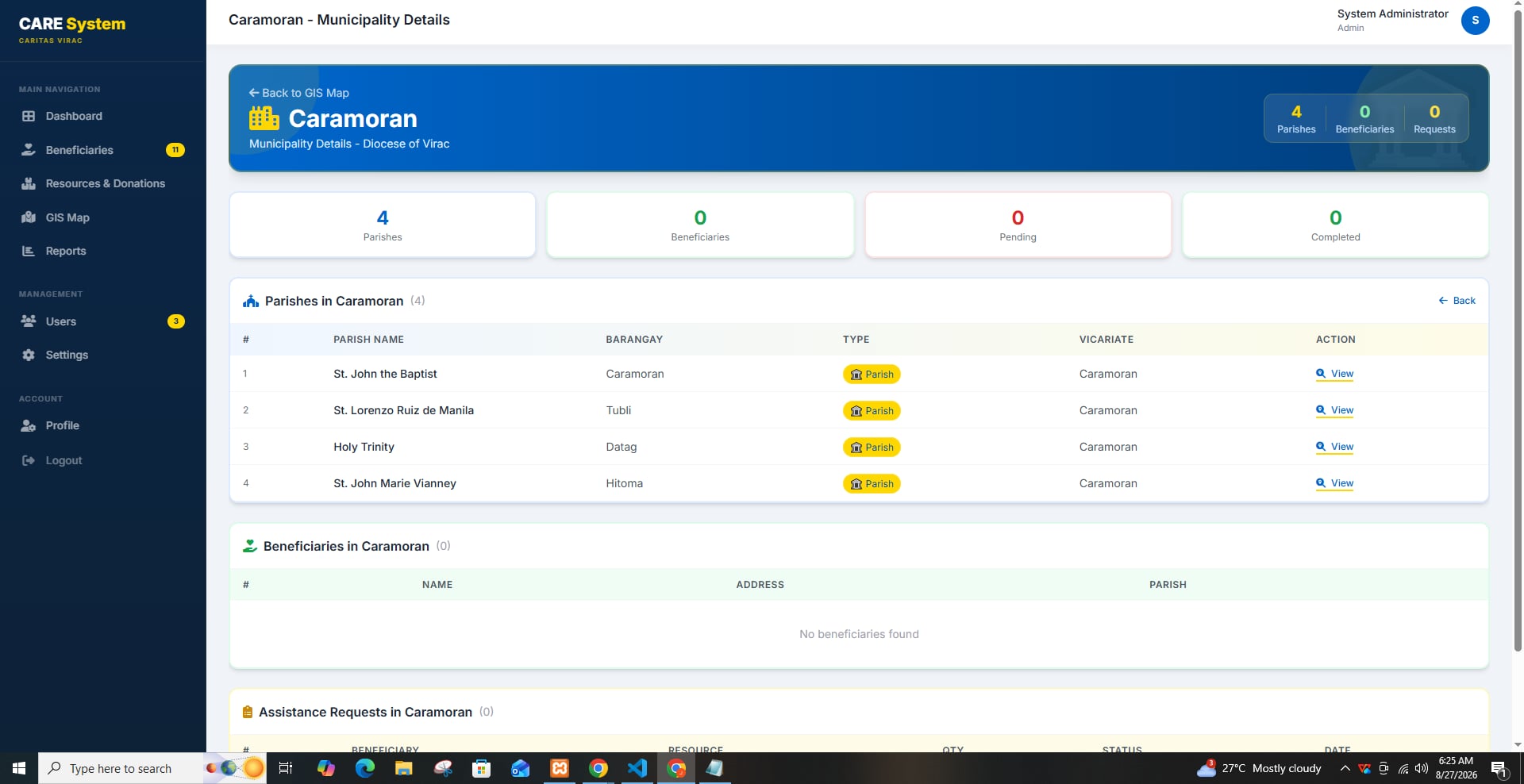Viewport: 1524px width, 784px height.
Task: Click the Beneficiaries stat card showing 0
Action: (x=700, y=225)
